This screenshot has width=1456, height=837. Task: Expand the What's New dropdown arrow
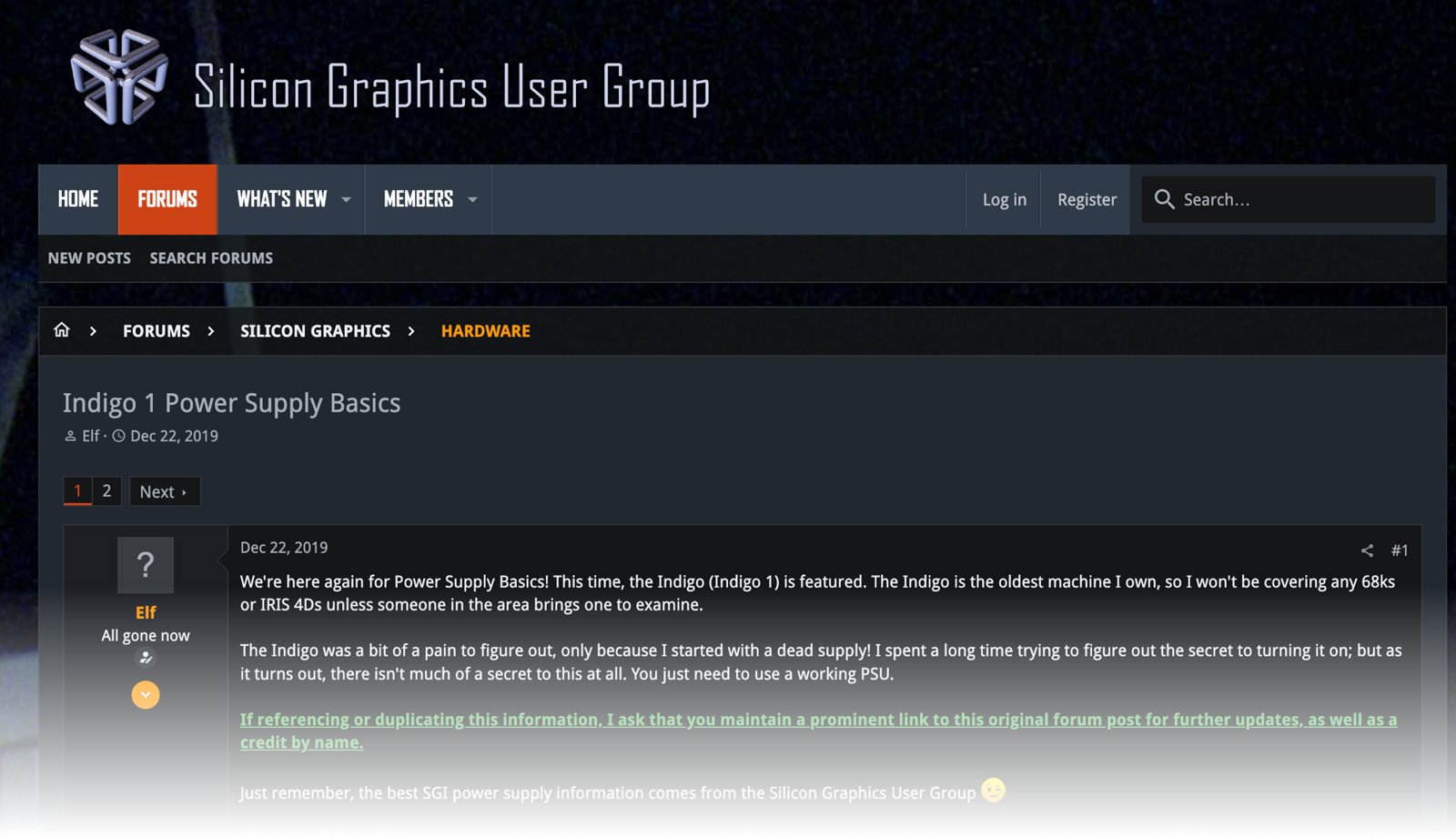[x=346, y=199]
